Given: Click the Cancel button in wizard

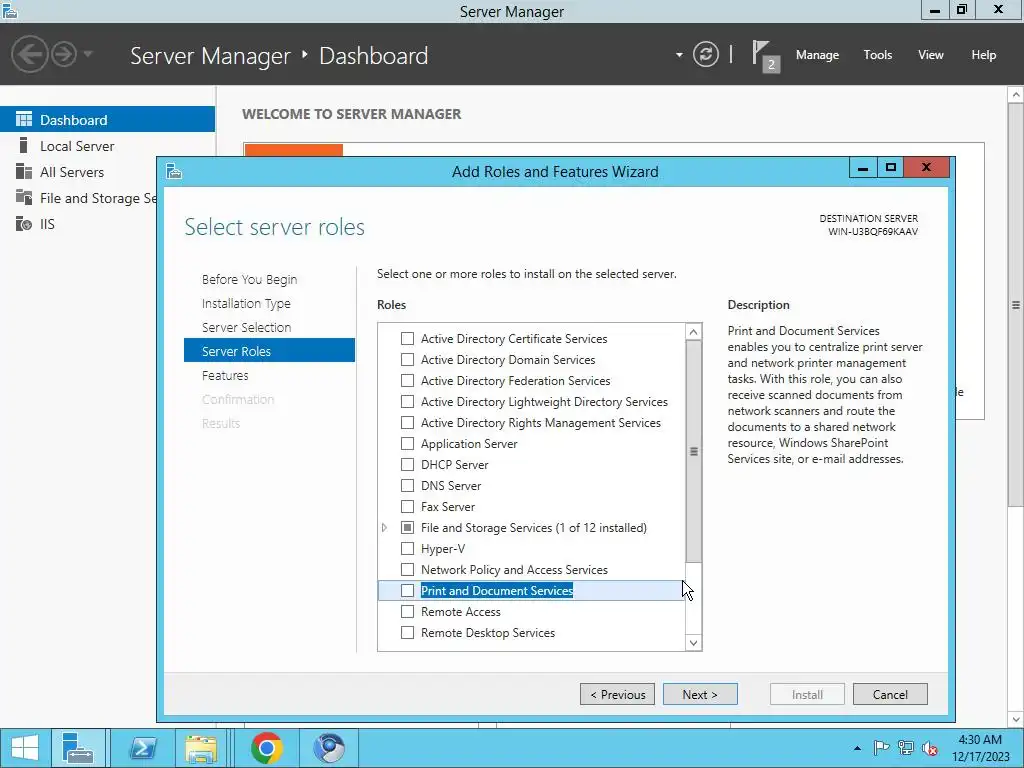Looking at the screenshot, I should pos(890,694).
